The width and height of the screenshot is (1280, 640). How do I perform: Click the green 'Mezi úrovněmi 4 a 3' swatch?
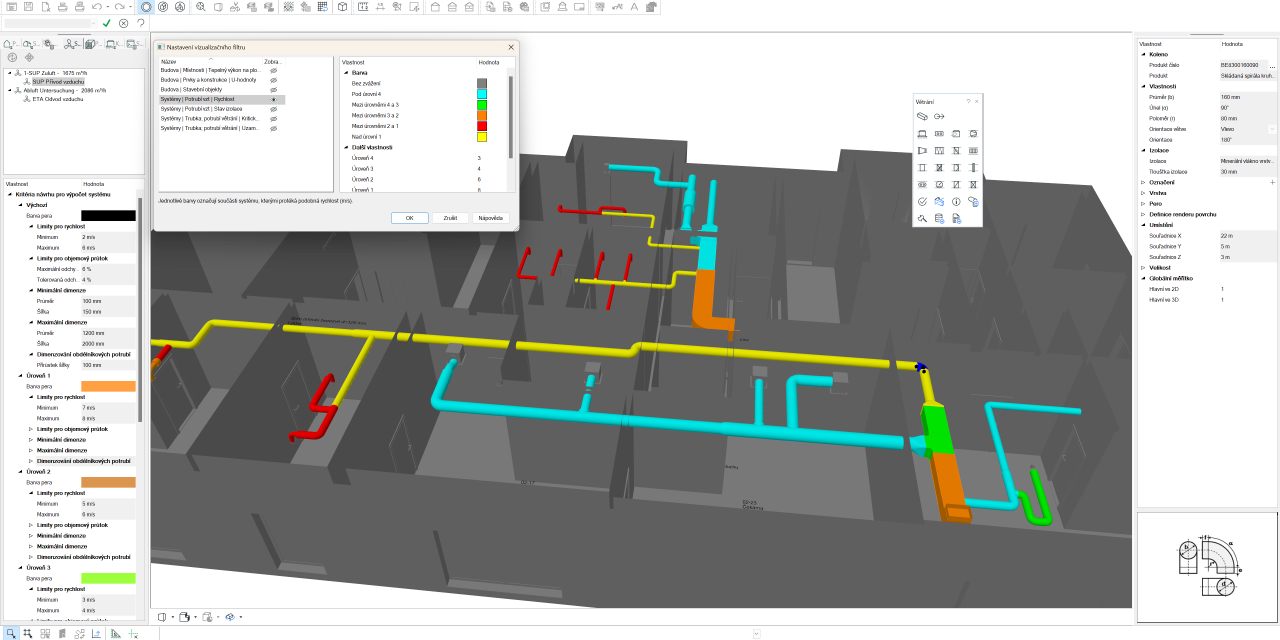coord(482,104)
